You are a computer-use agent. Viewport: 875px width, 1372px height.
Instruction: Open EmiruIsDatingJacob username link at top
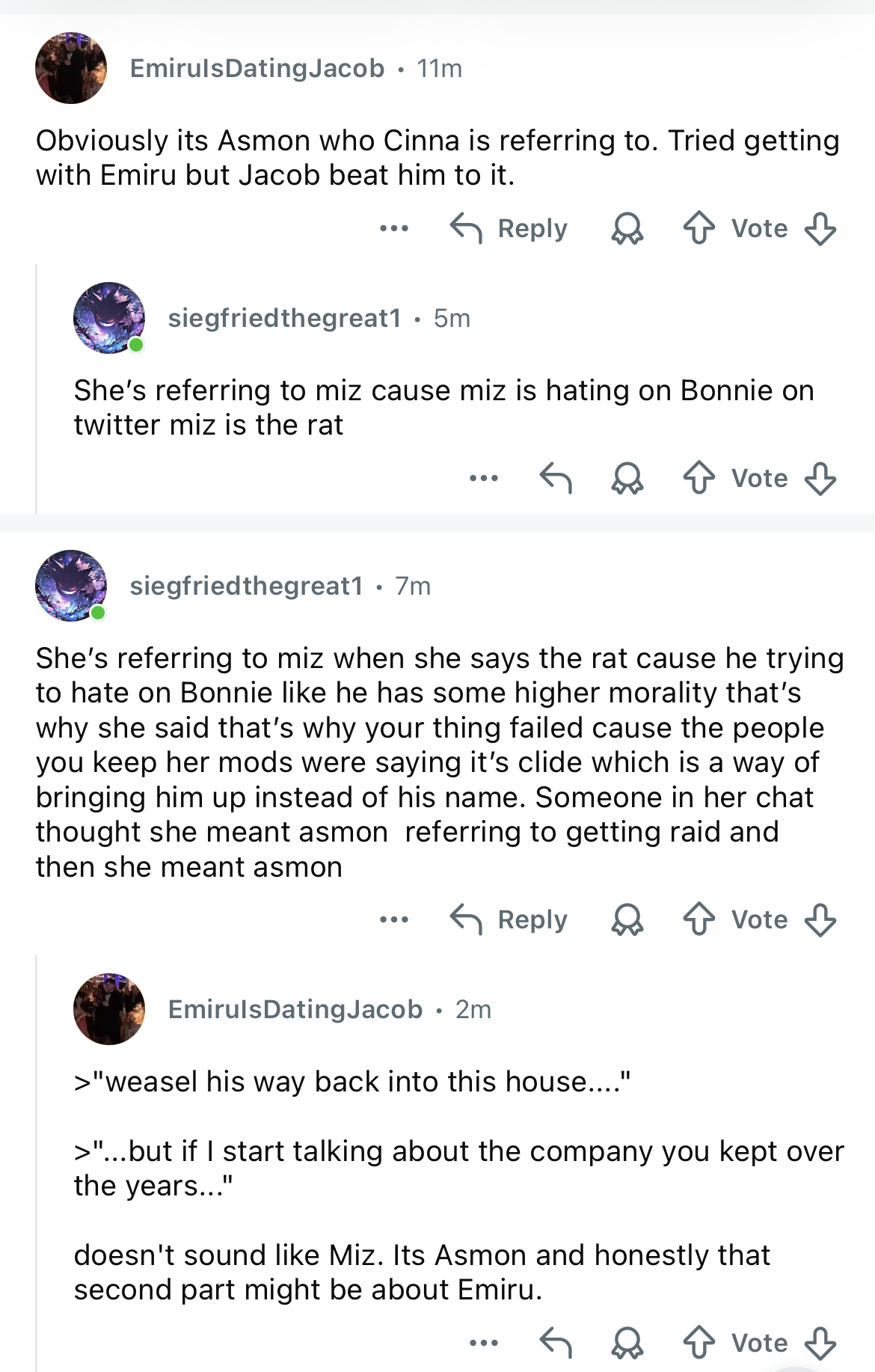[257, 68]
